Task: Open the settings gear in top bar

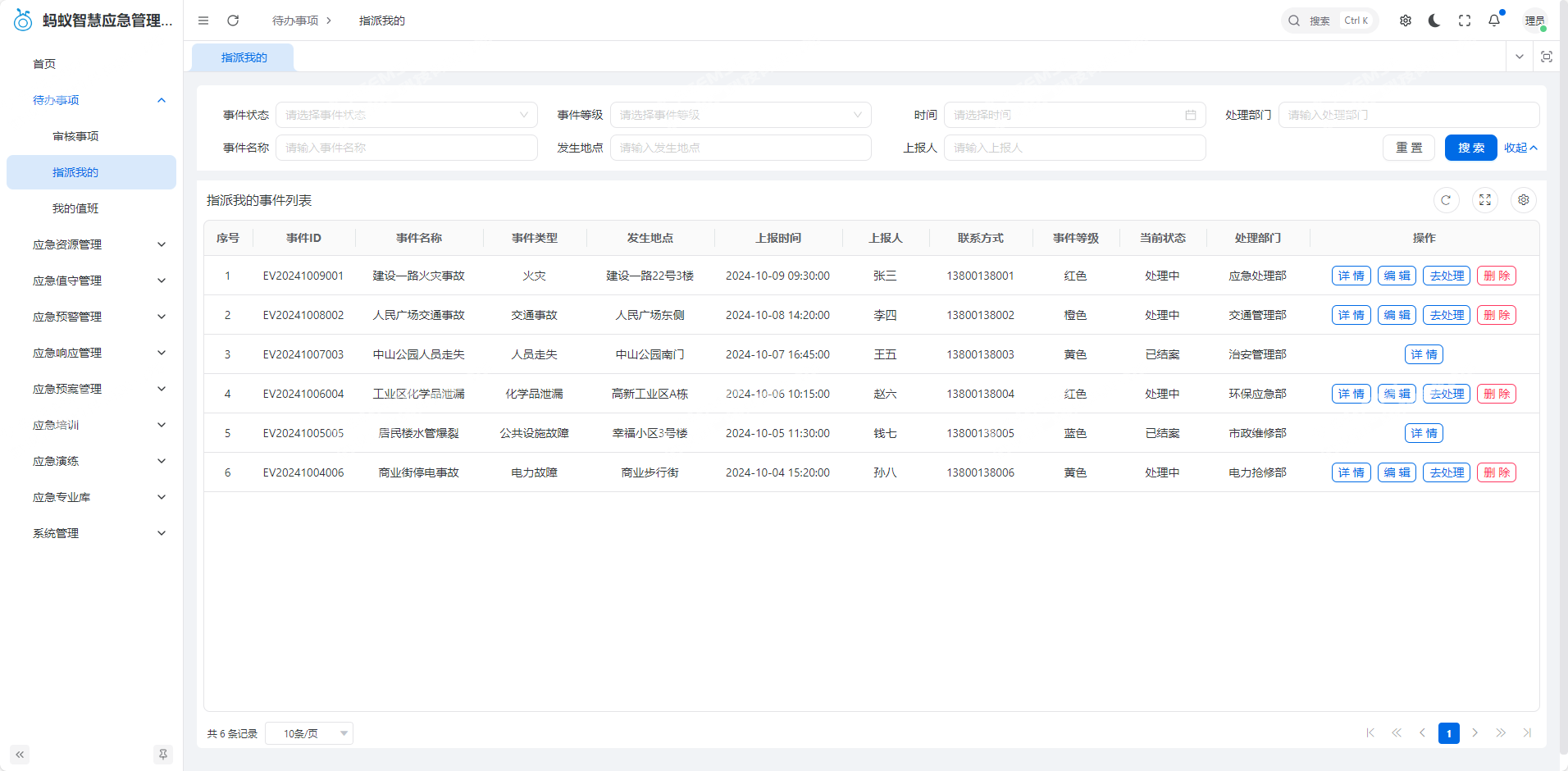Action: click(1405, 21)
